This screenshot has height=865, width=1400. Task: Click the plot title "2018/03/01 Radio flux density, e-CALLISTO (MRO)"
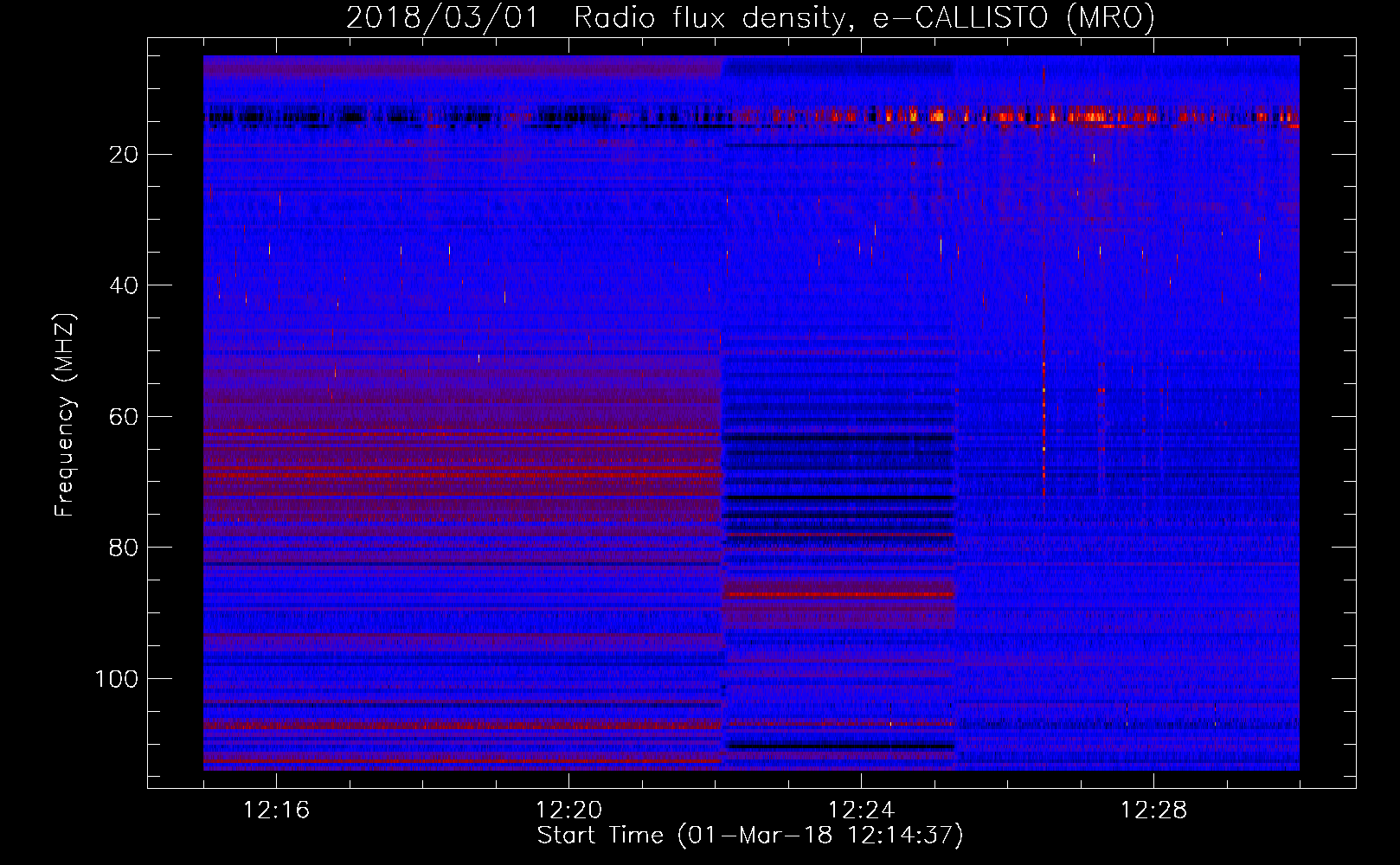(x=750, y=18)
